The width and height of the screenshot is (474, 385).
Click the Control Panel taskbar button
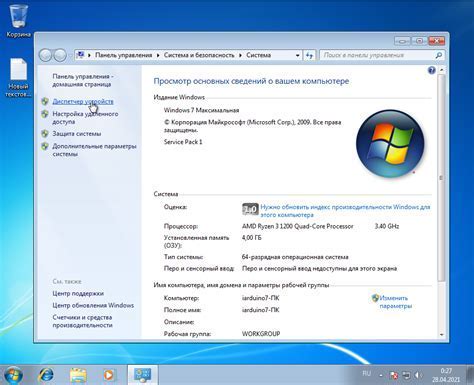142,375
